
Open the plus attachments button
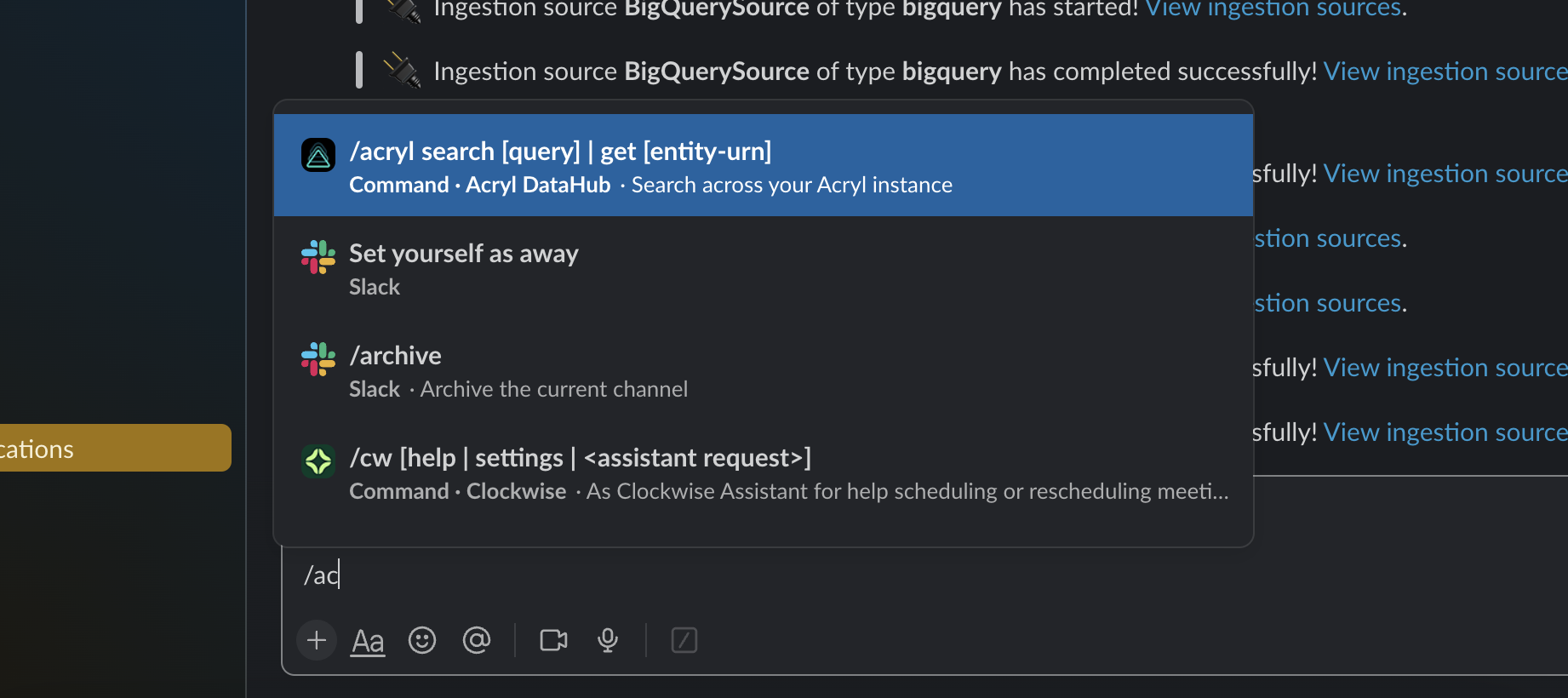pyautogui.click(x=317, y=640)
